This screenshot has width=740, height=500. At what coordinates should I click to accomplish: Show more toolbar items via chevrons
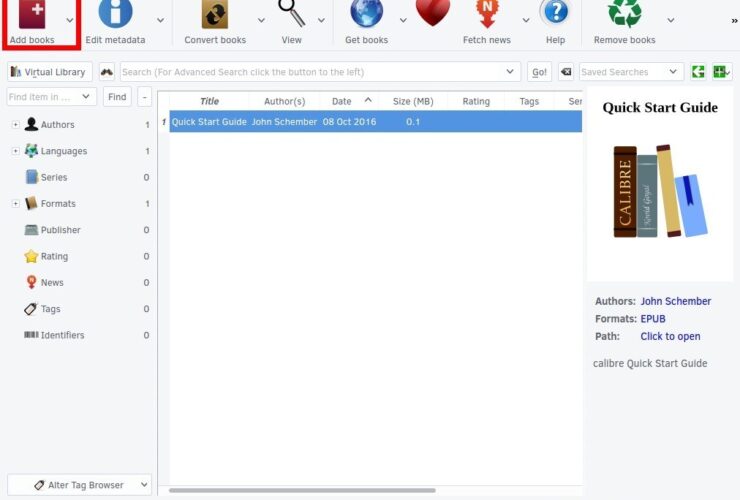coord(734,21)
